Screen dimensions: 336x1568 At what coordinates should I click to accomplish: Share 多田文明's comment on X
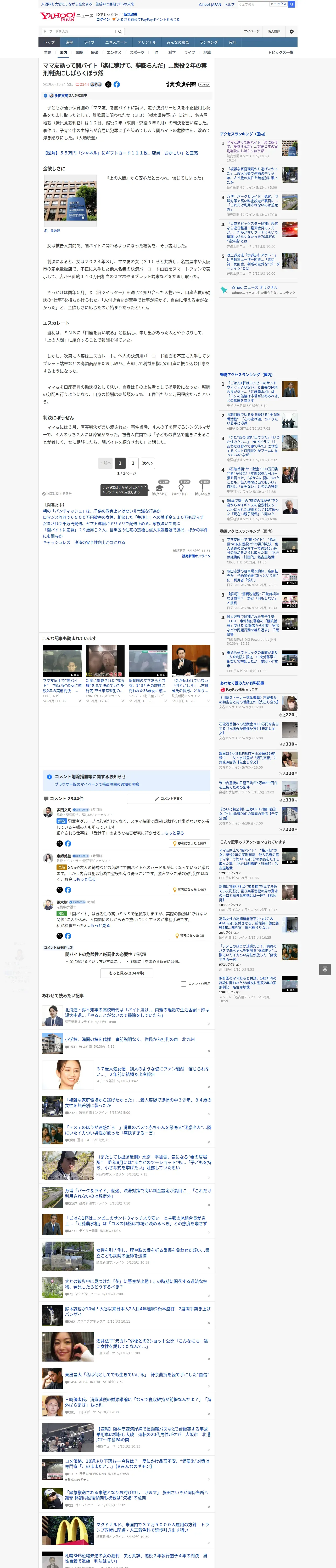60,844
